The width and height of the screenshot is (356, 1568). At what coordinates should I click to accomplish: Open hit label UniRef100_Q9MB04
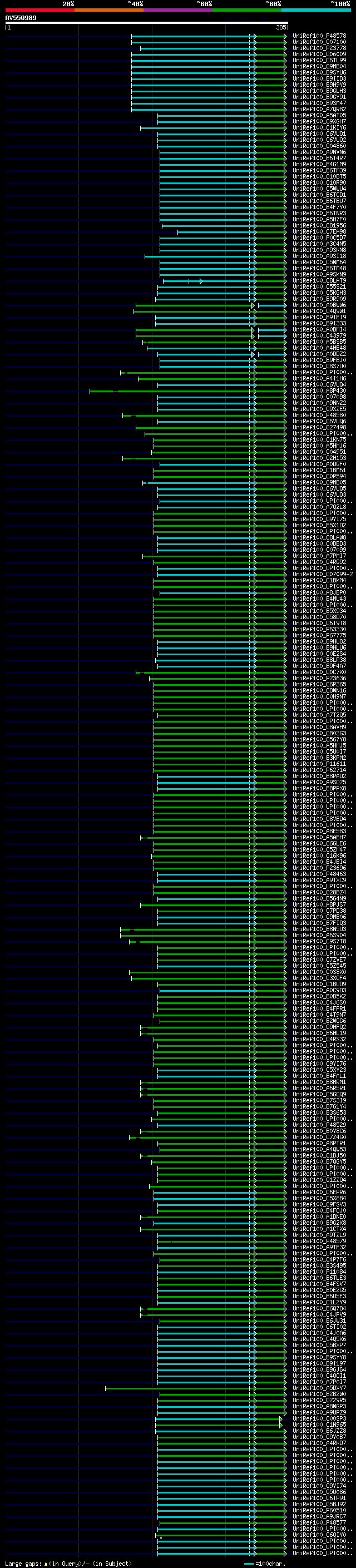pos(319,66)
